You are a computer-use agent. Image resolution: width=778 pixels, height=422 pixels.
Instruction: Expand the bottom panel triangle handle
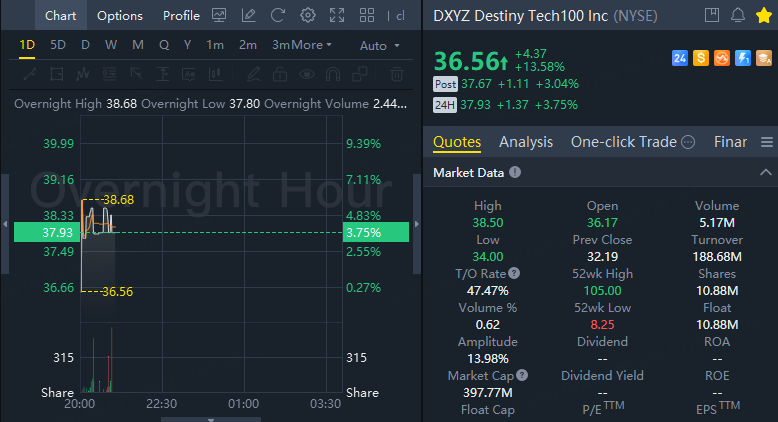[211, 420]
